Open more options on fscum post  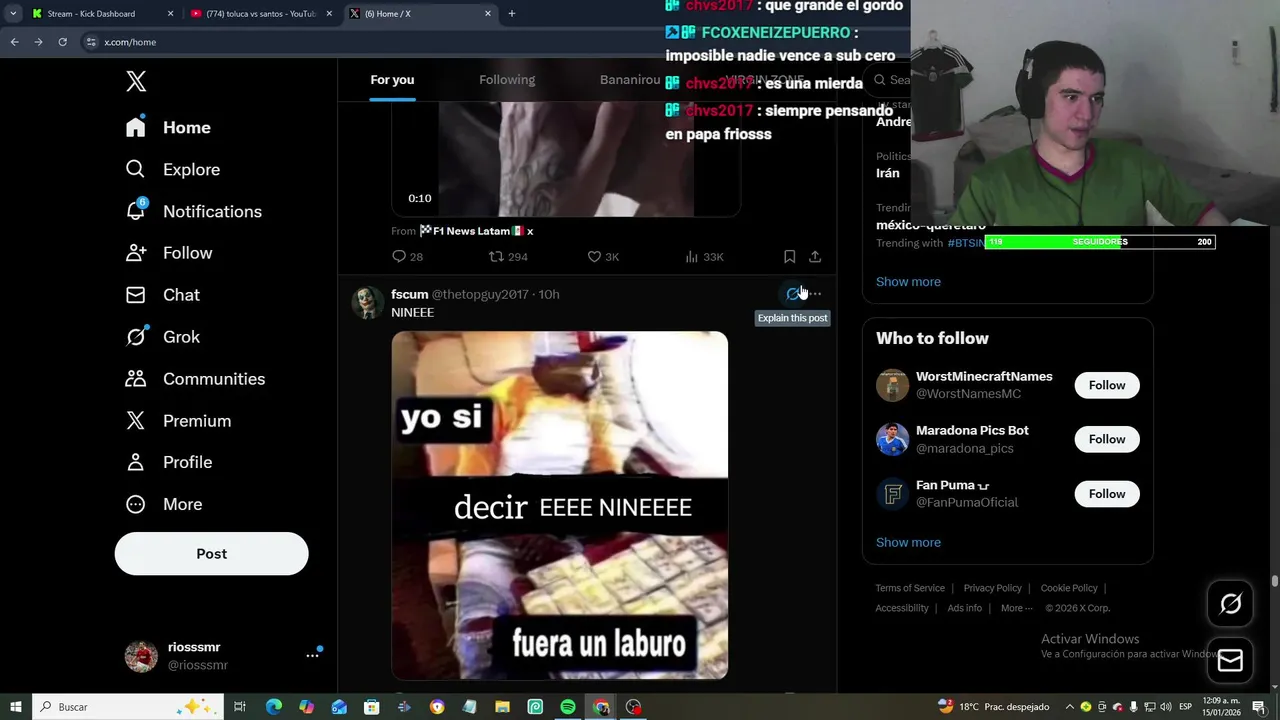coord(815,294)
